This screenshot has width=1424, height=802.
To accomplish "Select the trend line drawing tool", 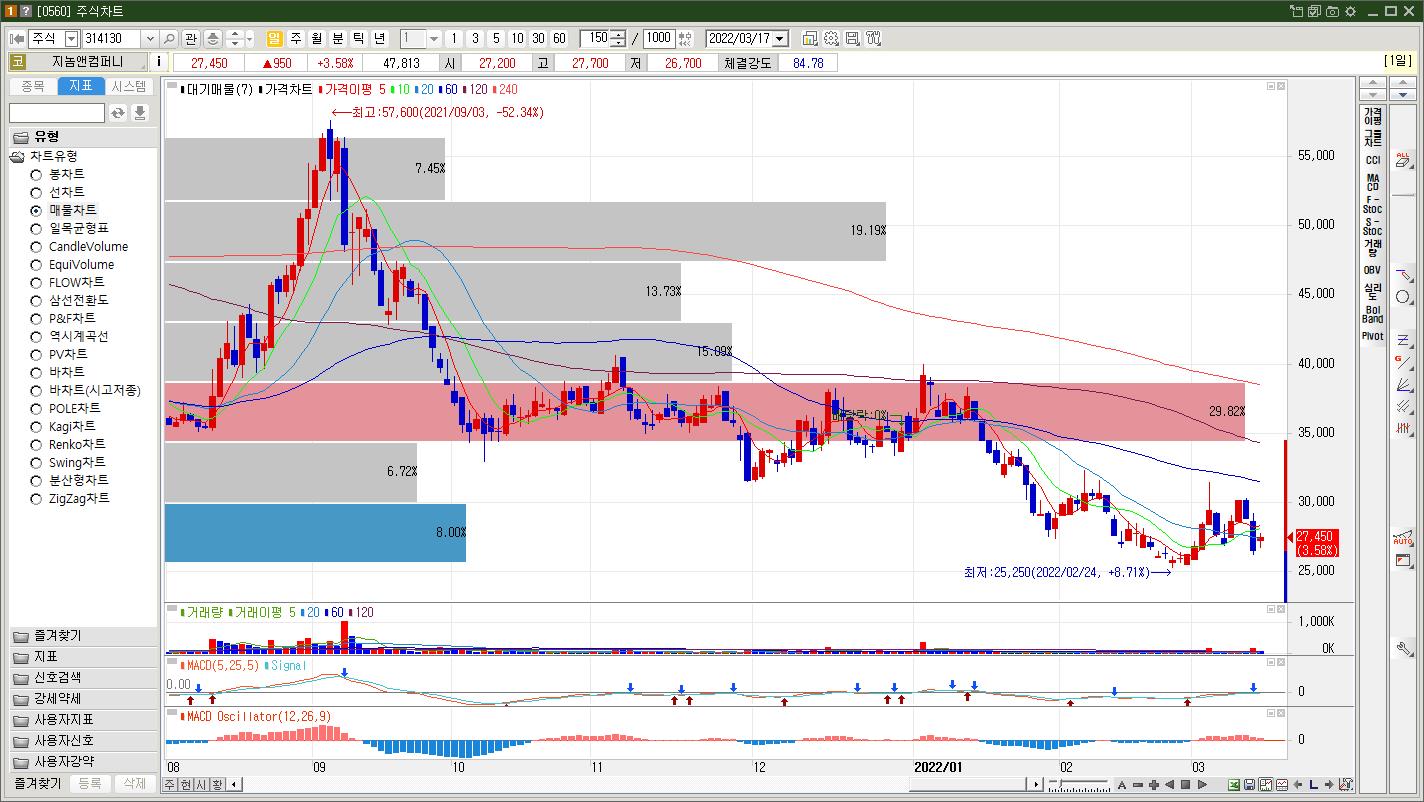I will coord(1403,275).
